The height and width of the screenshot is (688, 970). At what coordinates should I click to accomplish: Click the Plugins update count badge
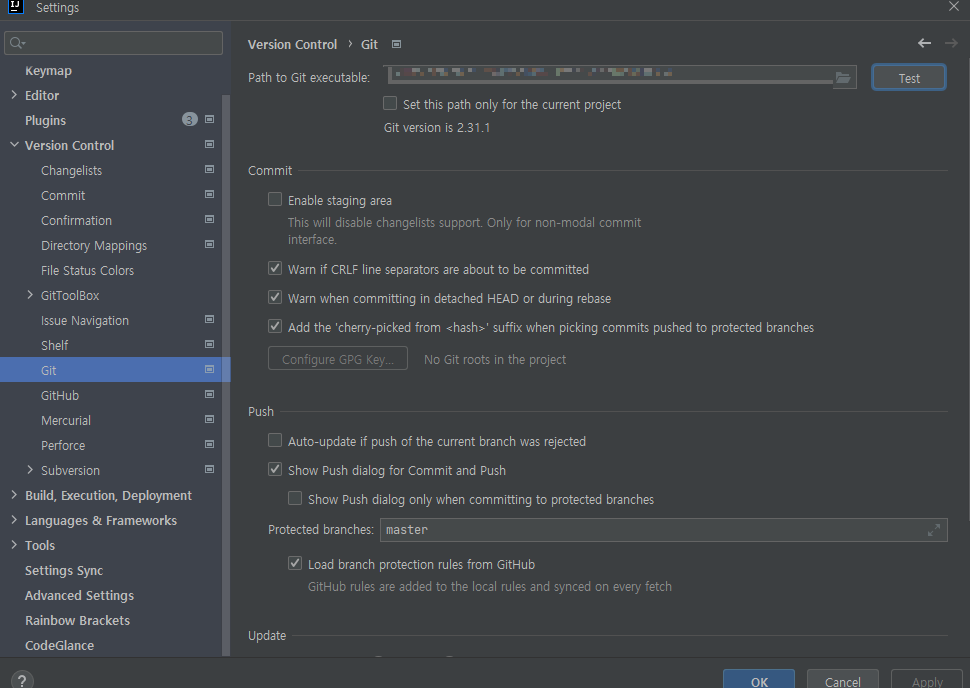coord(189,119)
